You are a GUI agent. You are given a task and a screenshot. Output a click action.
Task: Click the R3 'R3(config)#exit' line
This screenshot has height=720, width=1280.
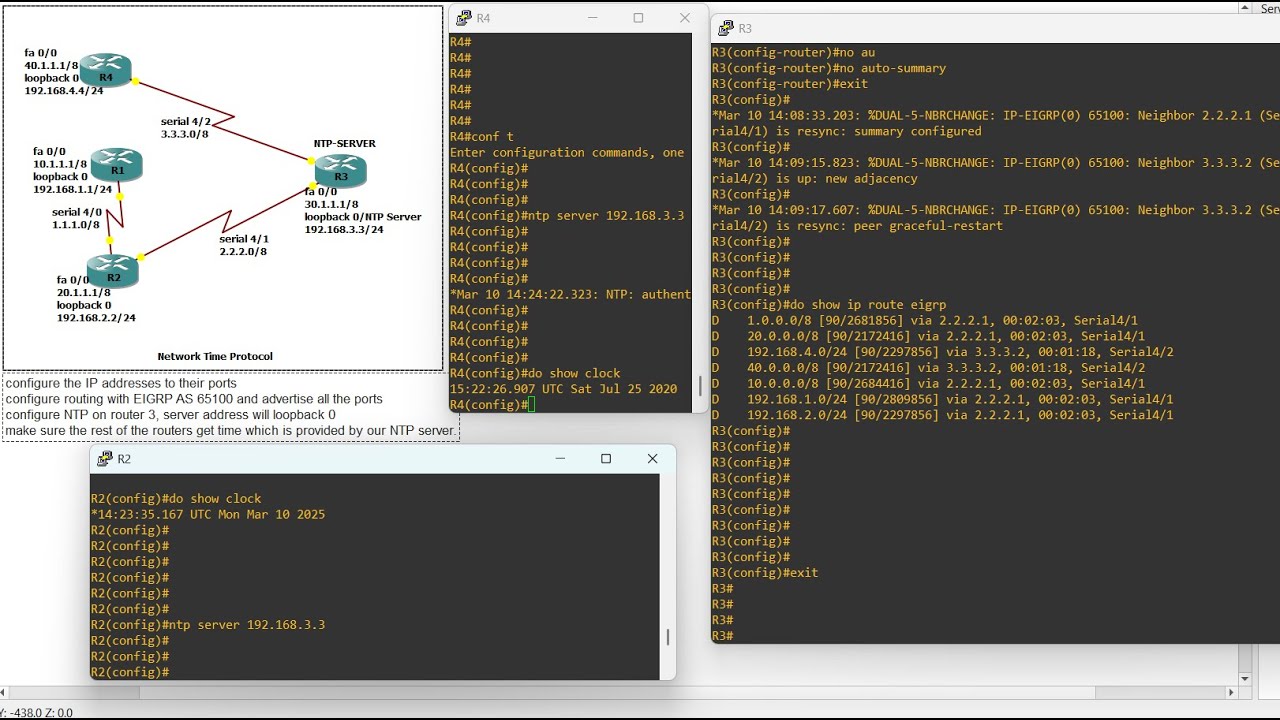[765, 573]
